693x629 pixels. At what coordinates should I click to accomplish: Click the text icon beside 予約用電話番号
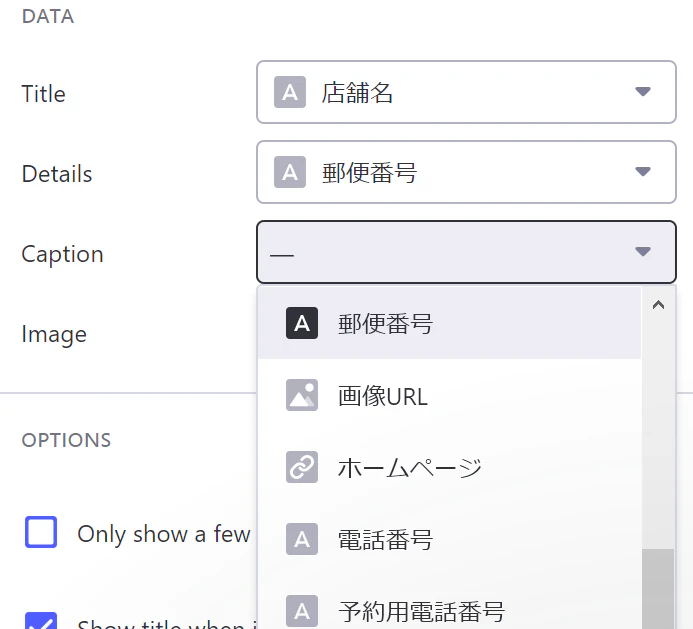tap(302, 611)
